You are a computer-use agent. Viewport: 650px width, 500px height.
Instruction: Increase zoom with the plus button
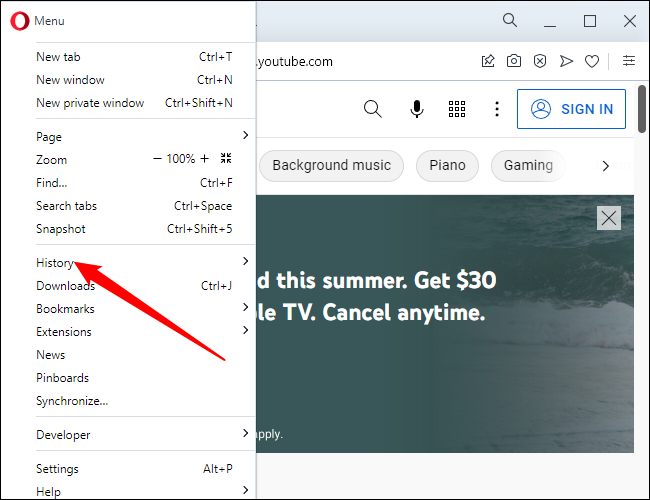205,159
